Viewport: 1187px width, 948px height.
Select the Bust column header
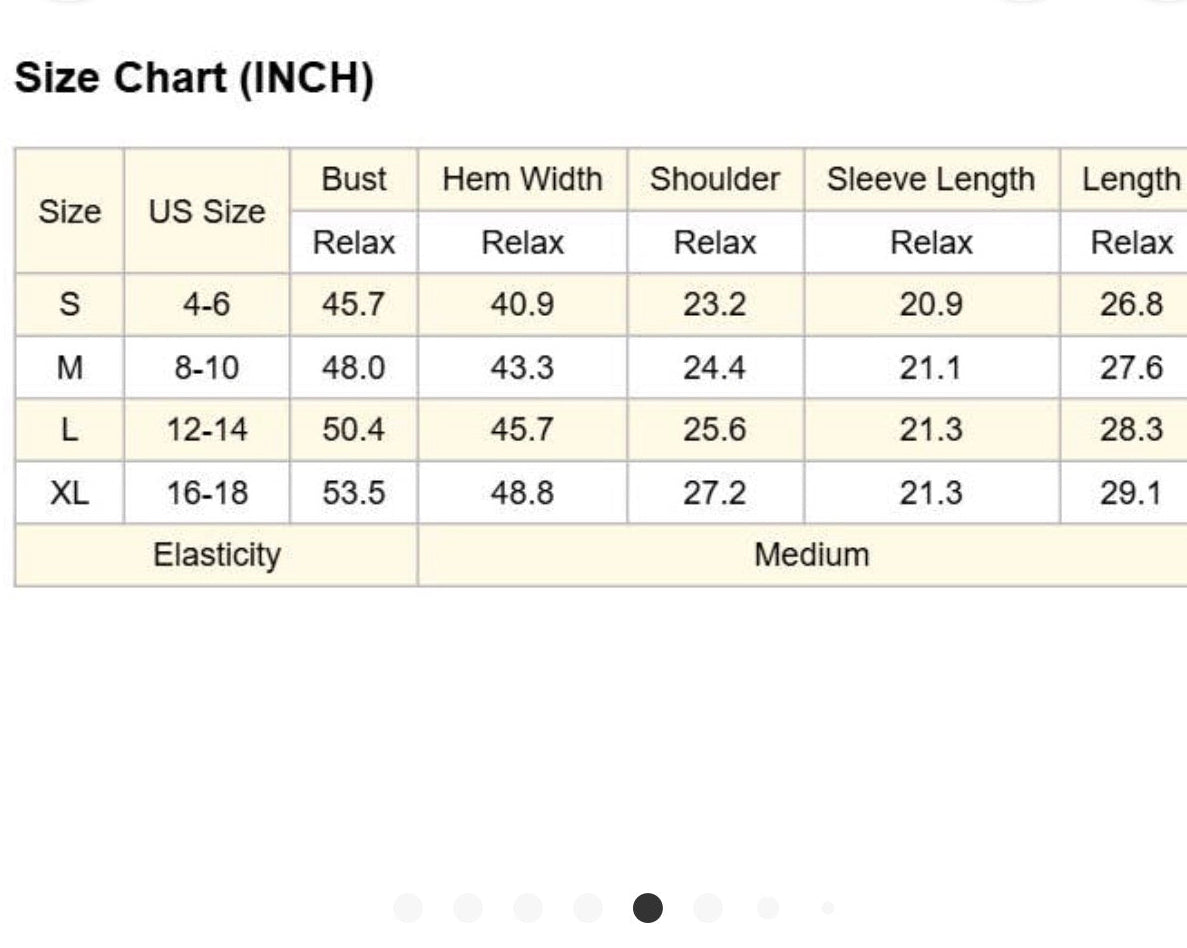click(354, 179)
